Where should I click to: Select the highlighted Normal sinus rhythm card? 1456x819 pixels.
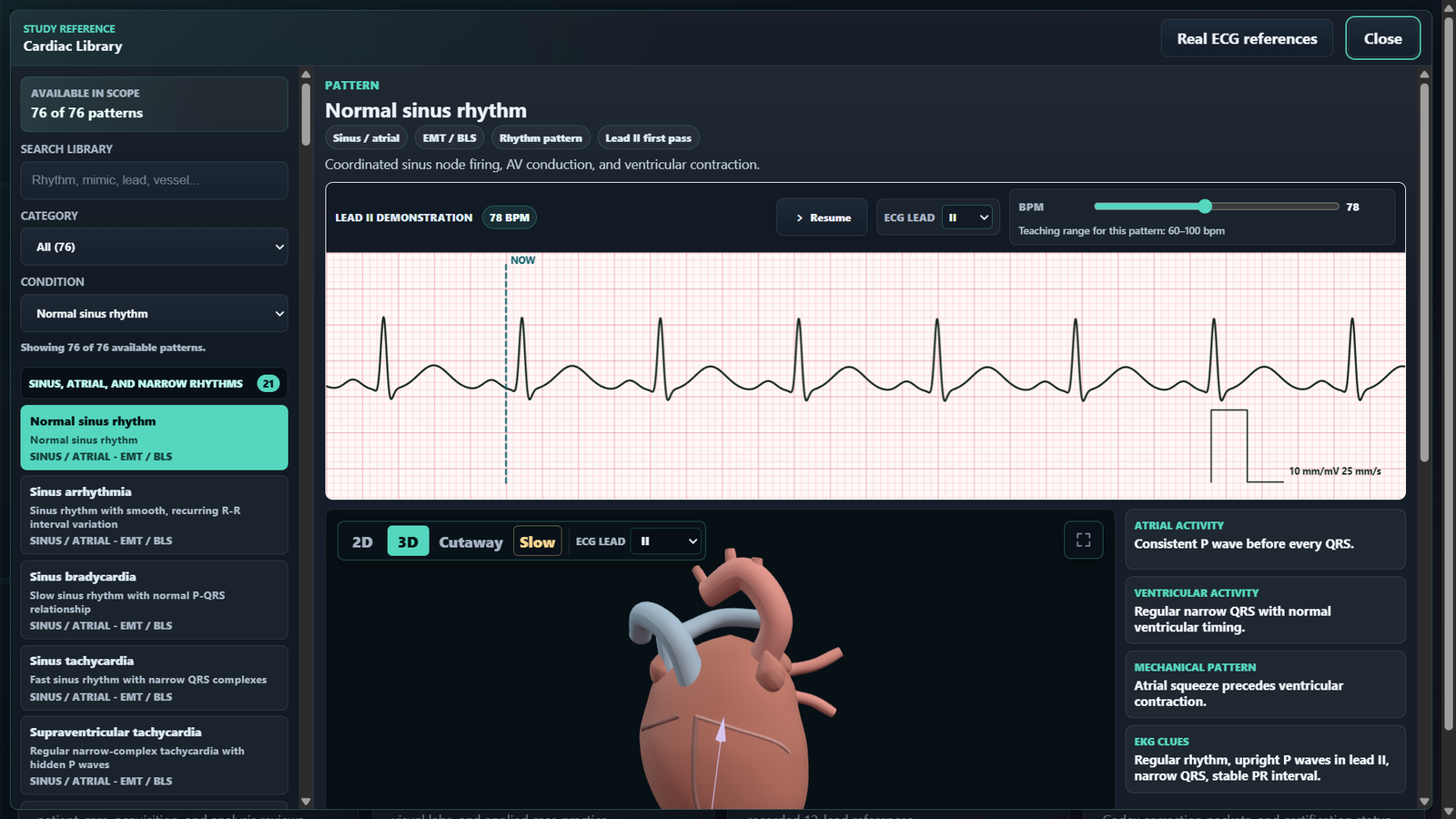point(155,438)
